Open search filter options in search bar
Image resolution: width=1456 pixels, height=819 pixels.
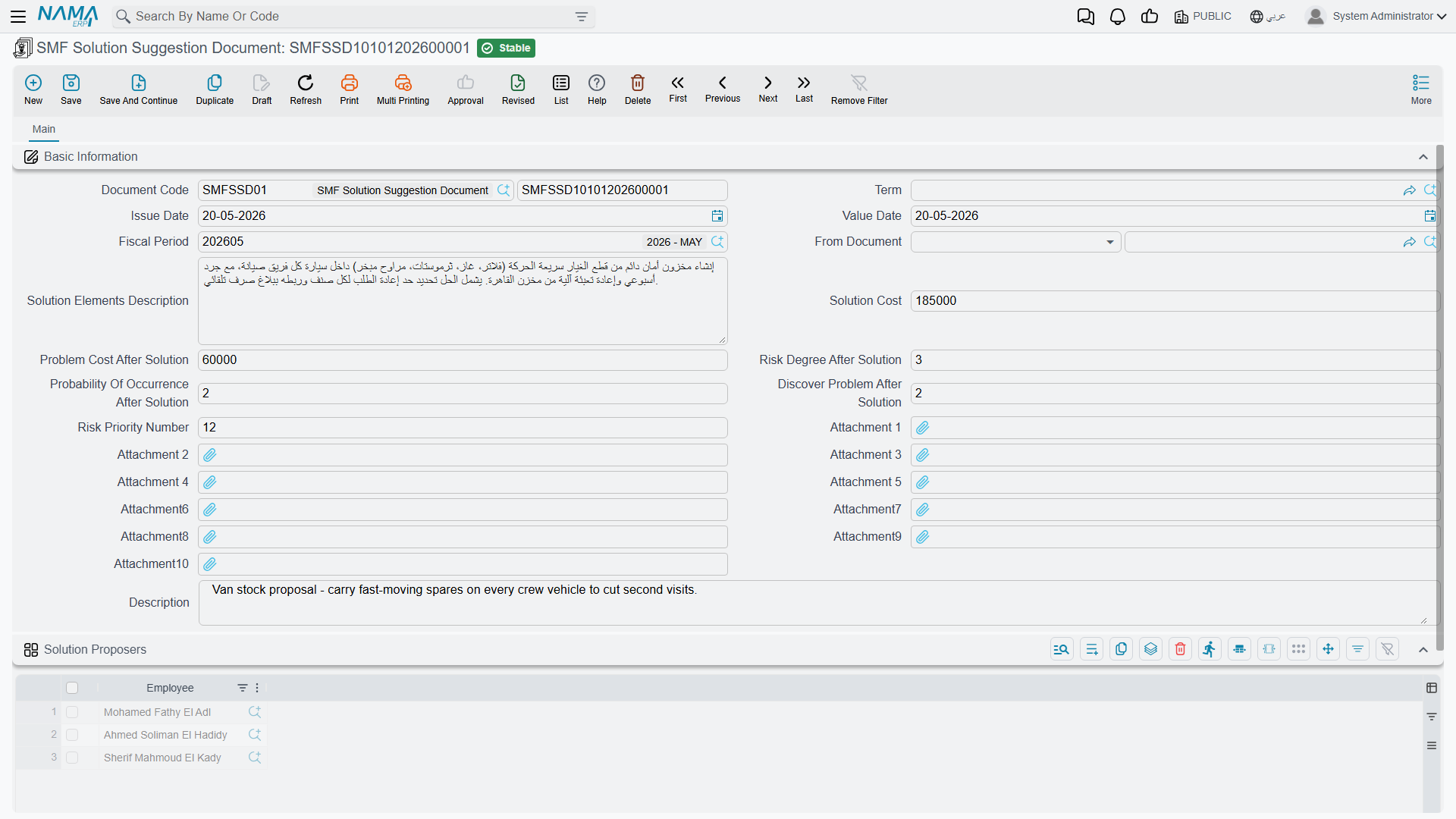[582, 17]
